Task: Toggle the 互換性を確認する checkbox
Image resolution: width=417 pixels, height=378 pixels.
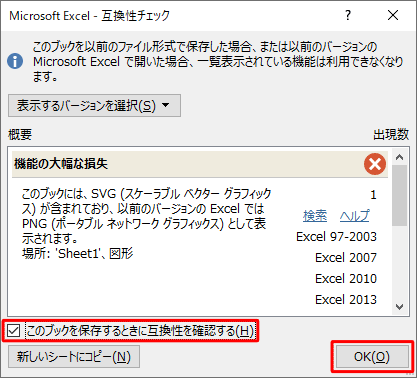Action: (x=14, y=331)
